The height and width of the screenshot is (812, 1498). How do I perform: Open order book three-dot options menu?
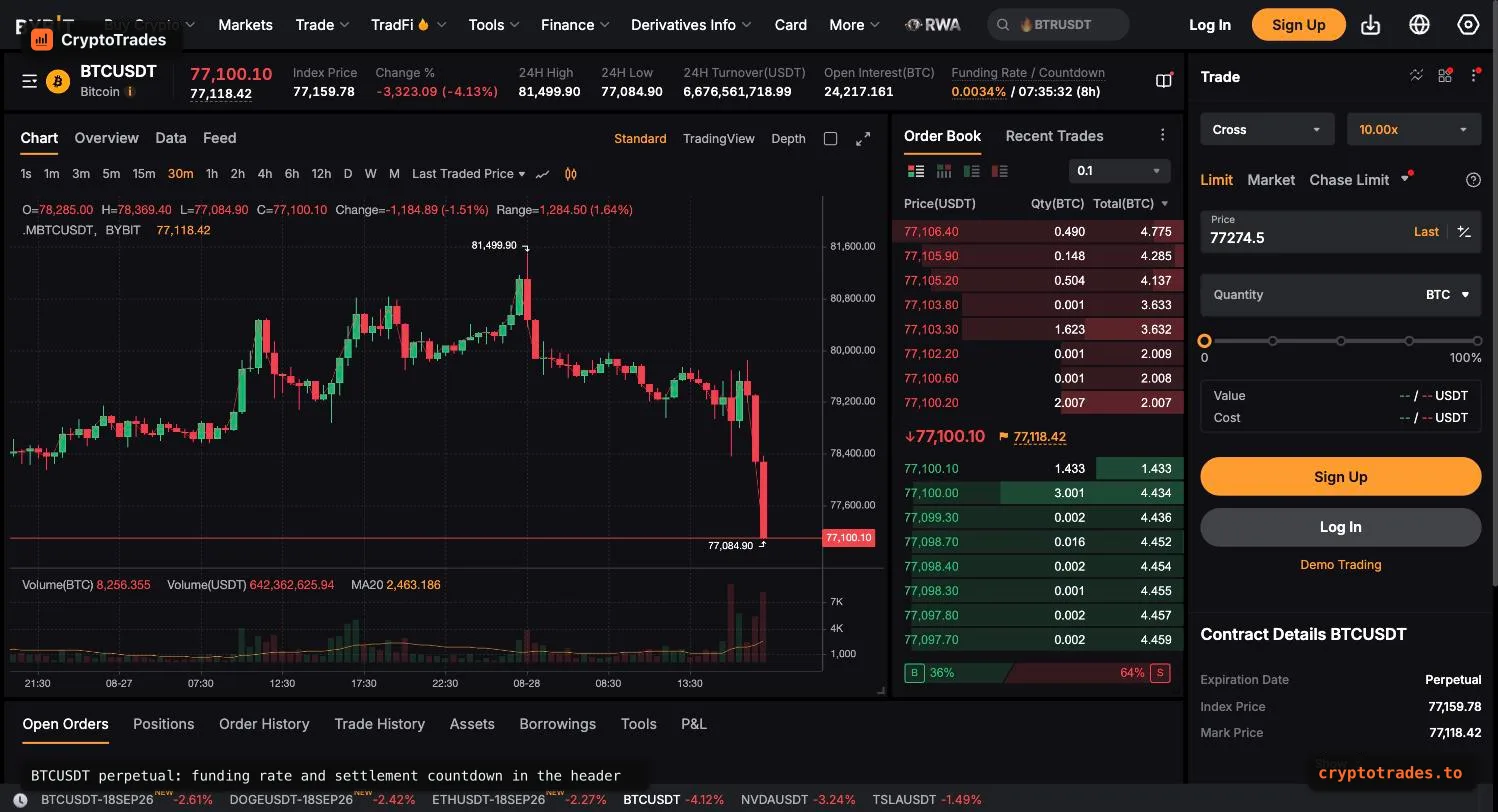pyautogui.click(x=1162, y=136)
